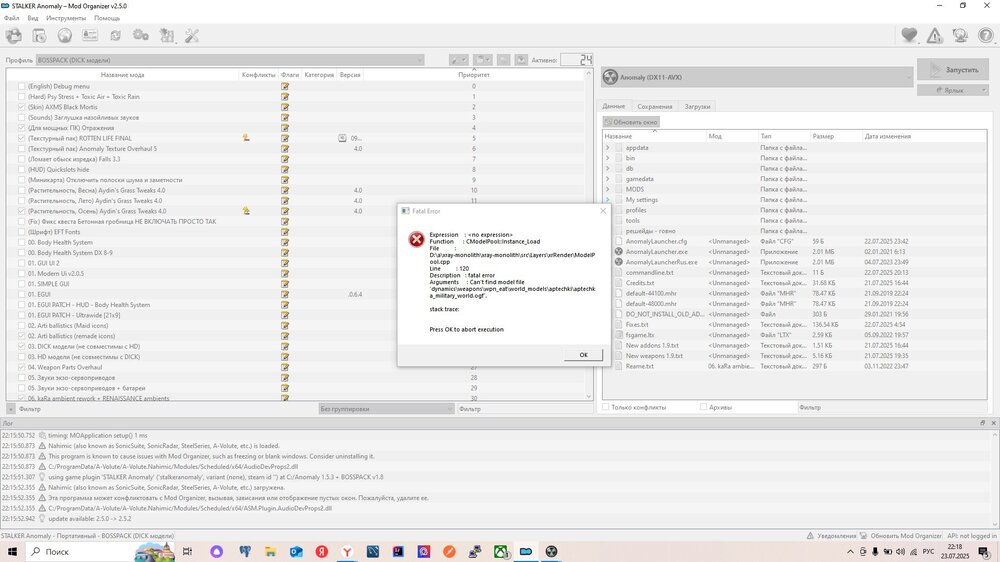The image size is (1000, 562).
Task: Open the Settings wrench-and-screwdriver toolbar icon
Action: click(192, 36)
